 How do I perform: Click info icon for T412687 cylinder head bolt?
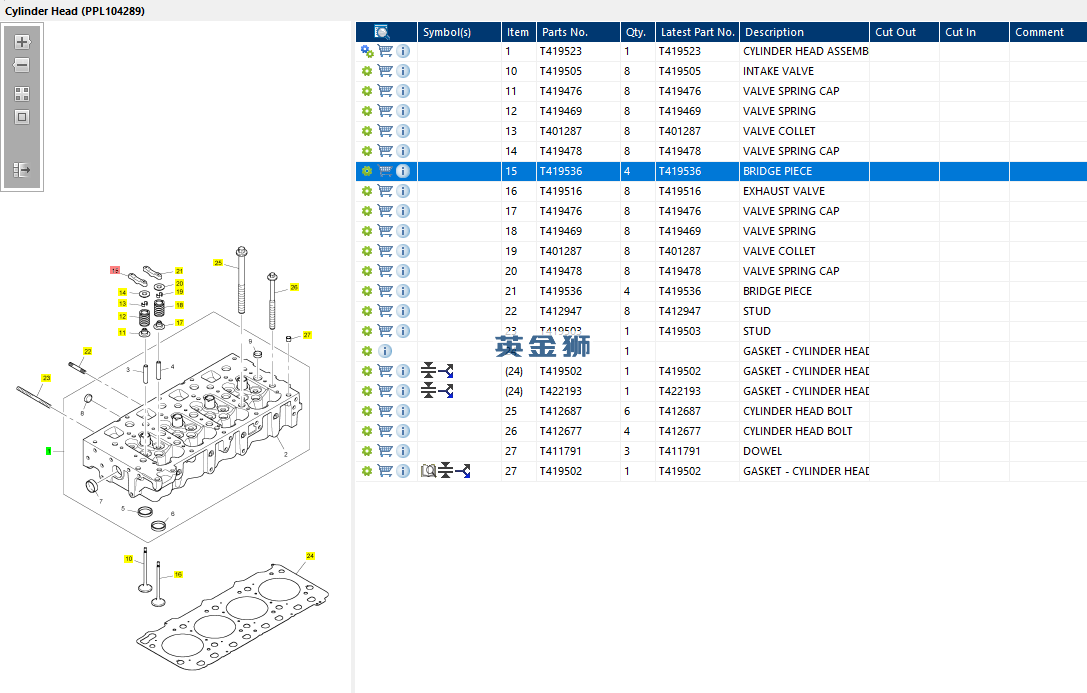tap(403, 411)
